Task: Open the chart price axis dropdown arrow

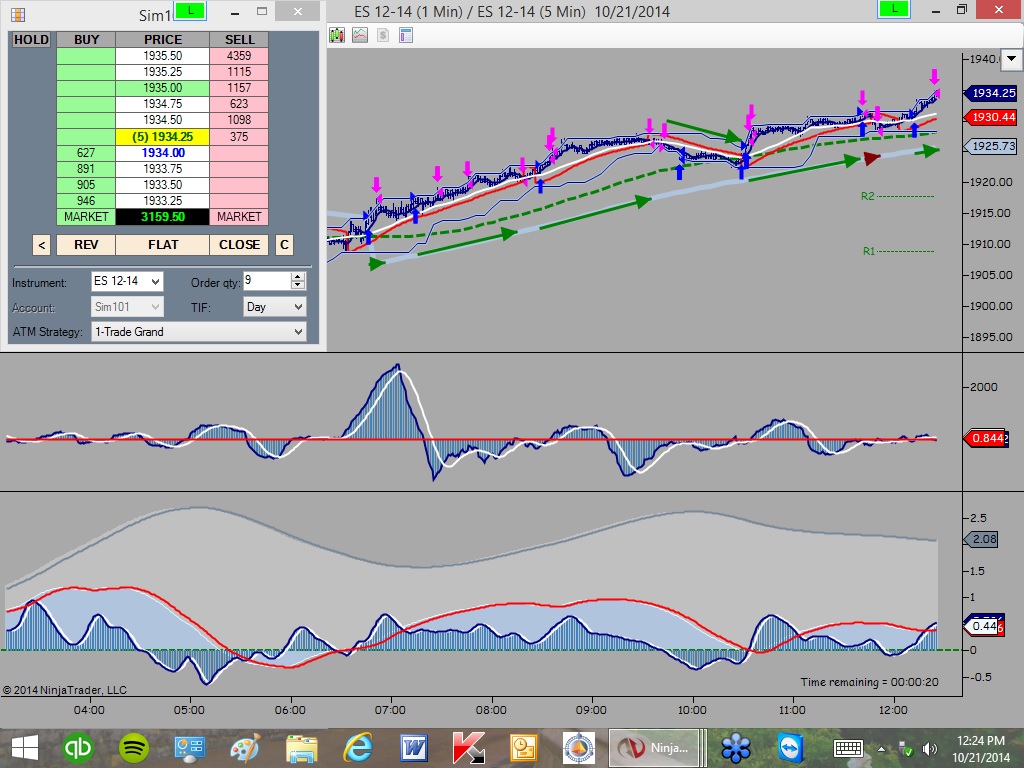Action: [1011, 59]
